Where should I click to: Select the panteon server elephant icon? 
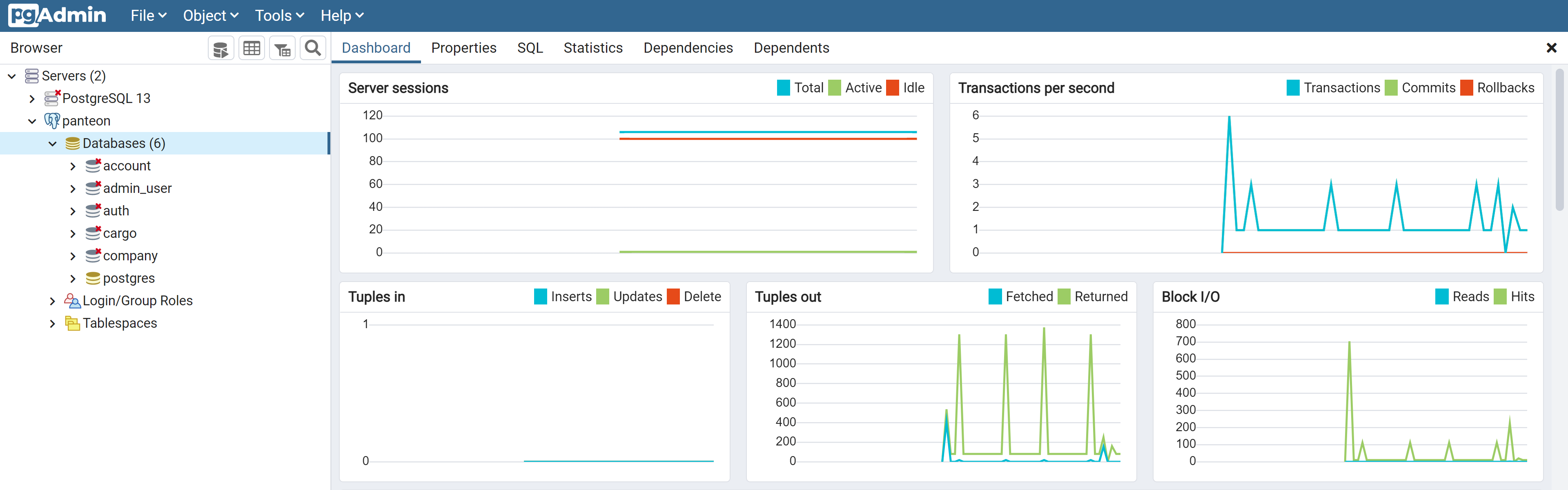point(52,121)
